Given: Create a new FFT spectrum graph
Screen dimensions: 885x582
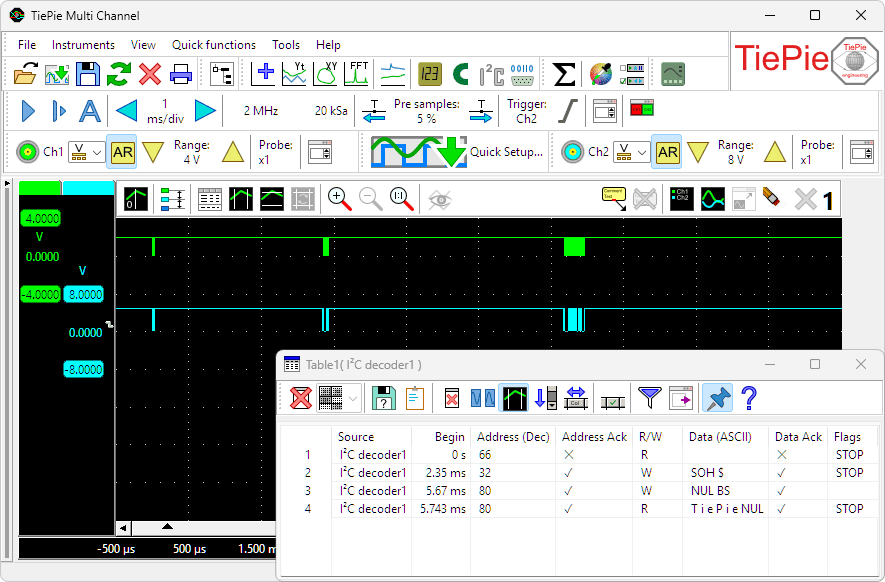Looking at the screenshot, I should tap(358, 74).
